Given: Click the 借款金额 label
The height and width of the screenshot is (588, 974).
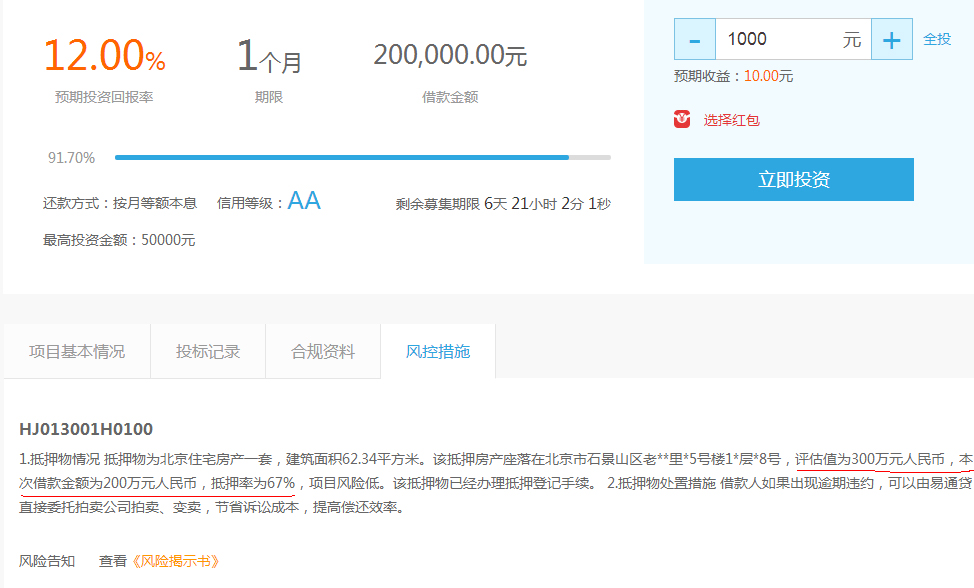Looking at the screenshot, I should click(x=450, y=97).
